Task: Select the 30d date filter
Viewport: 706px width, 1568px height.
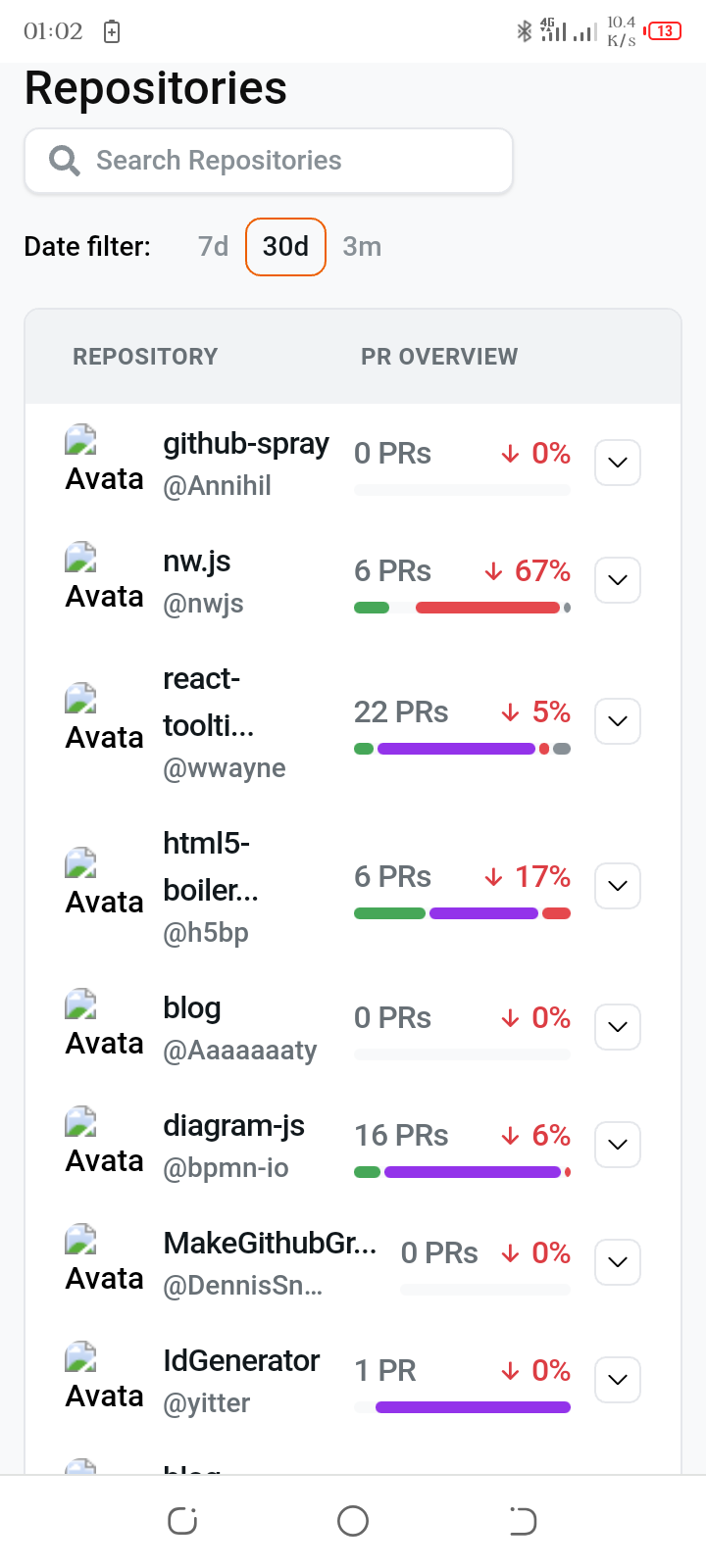Action: 285,247
